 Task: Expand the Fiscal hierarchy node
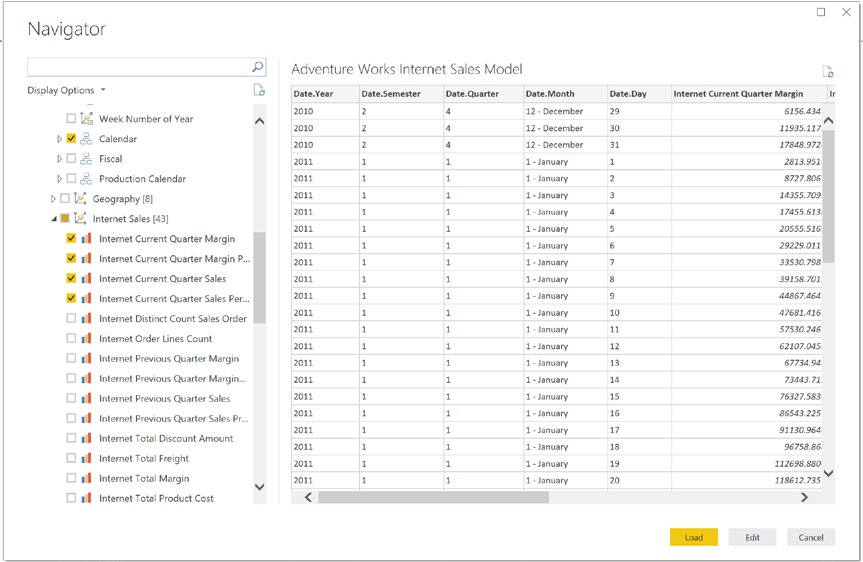tap(59, 159)
